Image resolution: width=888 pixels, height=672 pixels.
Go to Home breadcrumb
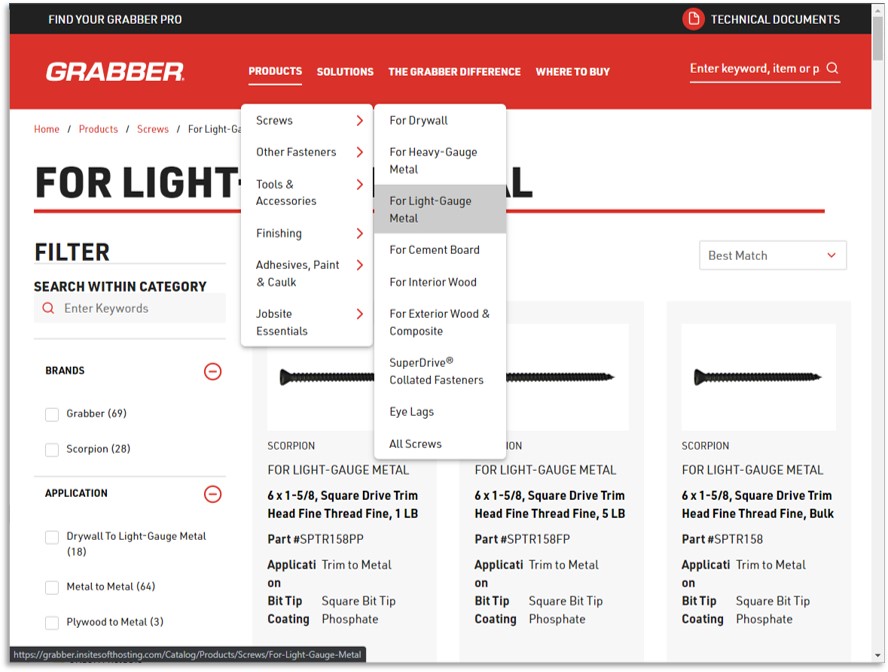pyautogui.click(x=46, y=129)
